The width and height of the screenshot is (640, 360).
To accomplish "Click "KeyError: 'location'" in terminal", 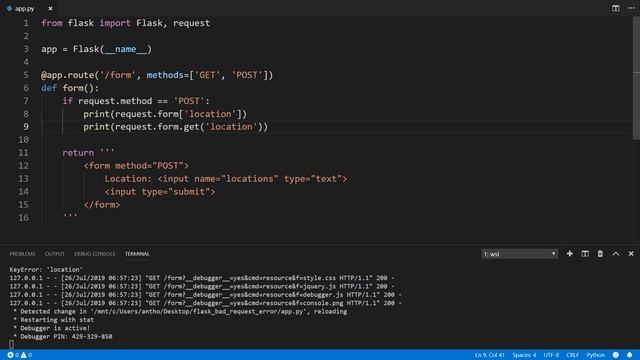I will point(46,270).
